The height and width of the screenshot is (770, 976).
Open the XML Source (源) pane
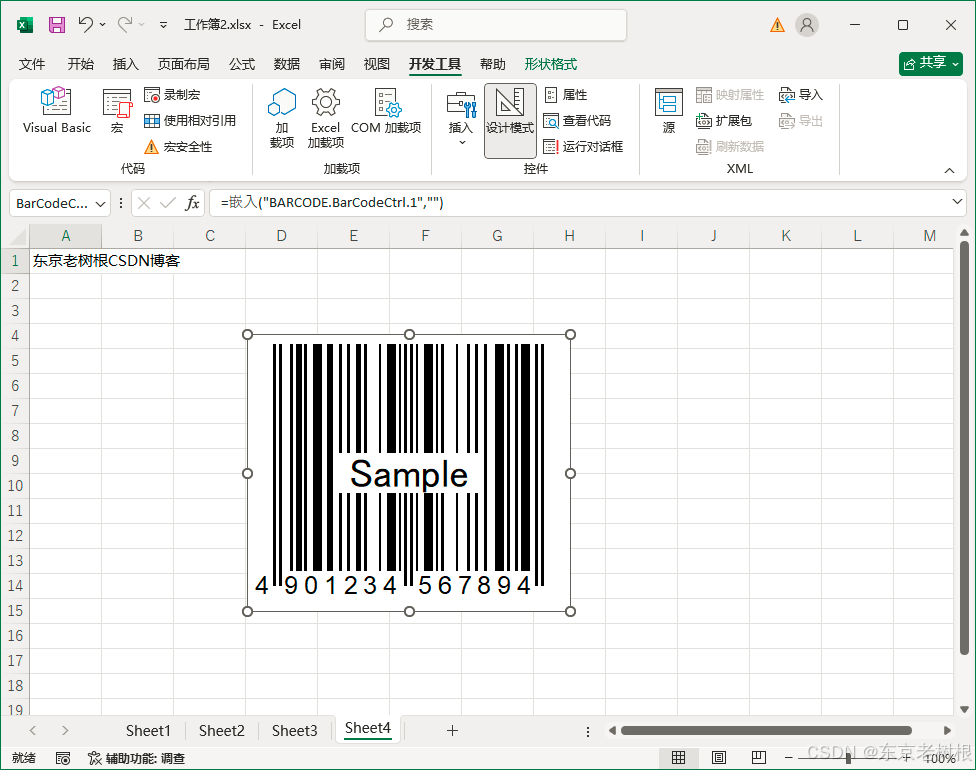click(669, 111)
